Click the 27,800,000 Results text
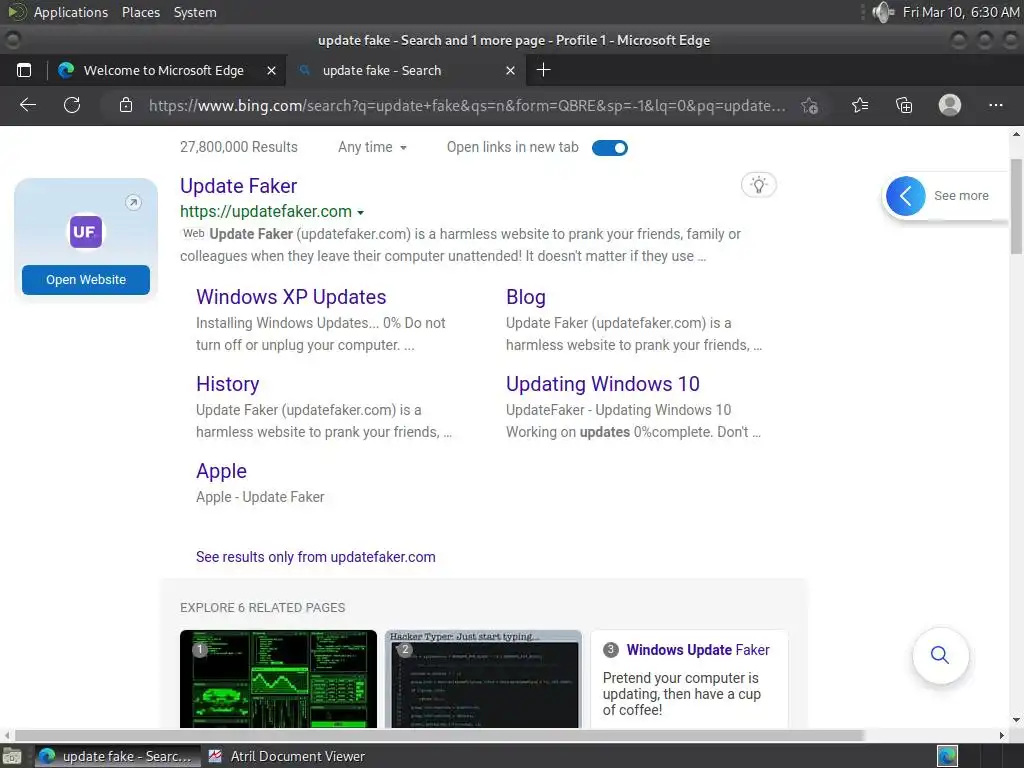1024x768 pixels. tap(238, 148)
